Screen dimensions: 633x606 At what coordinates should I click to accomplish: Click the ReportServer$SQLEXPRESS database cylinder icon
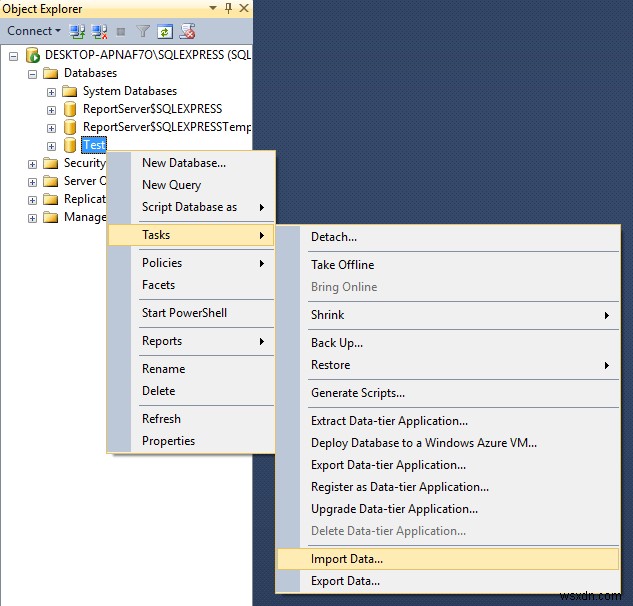point(70,109)
